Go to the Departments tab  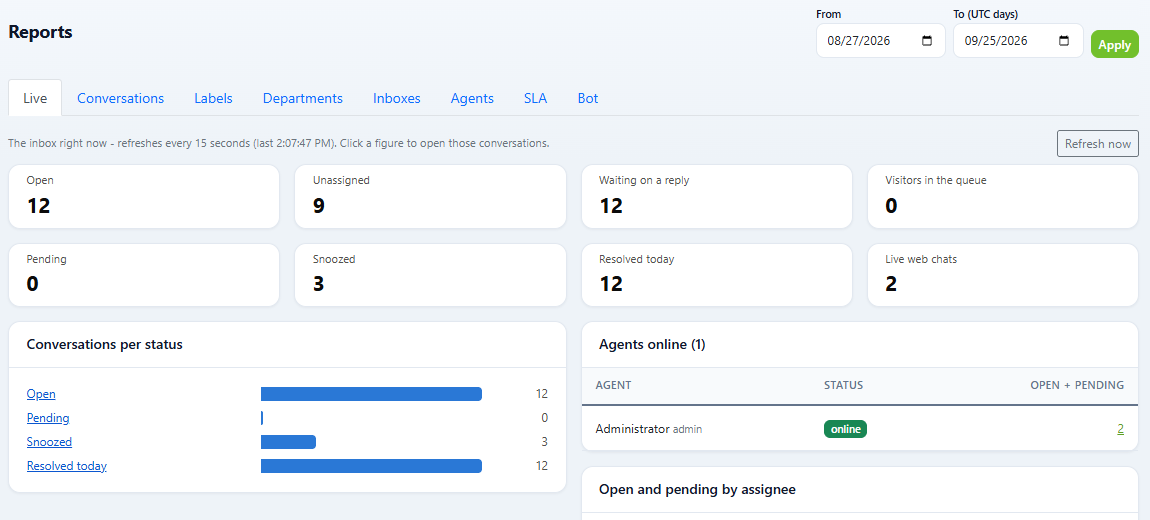(303, 98)
